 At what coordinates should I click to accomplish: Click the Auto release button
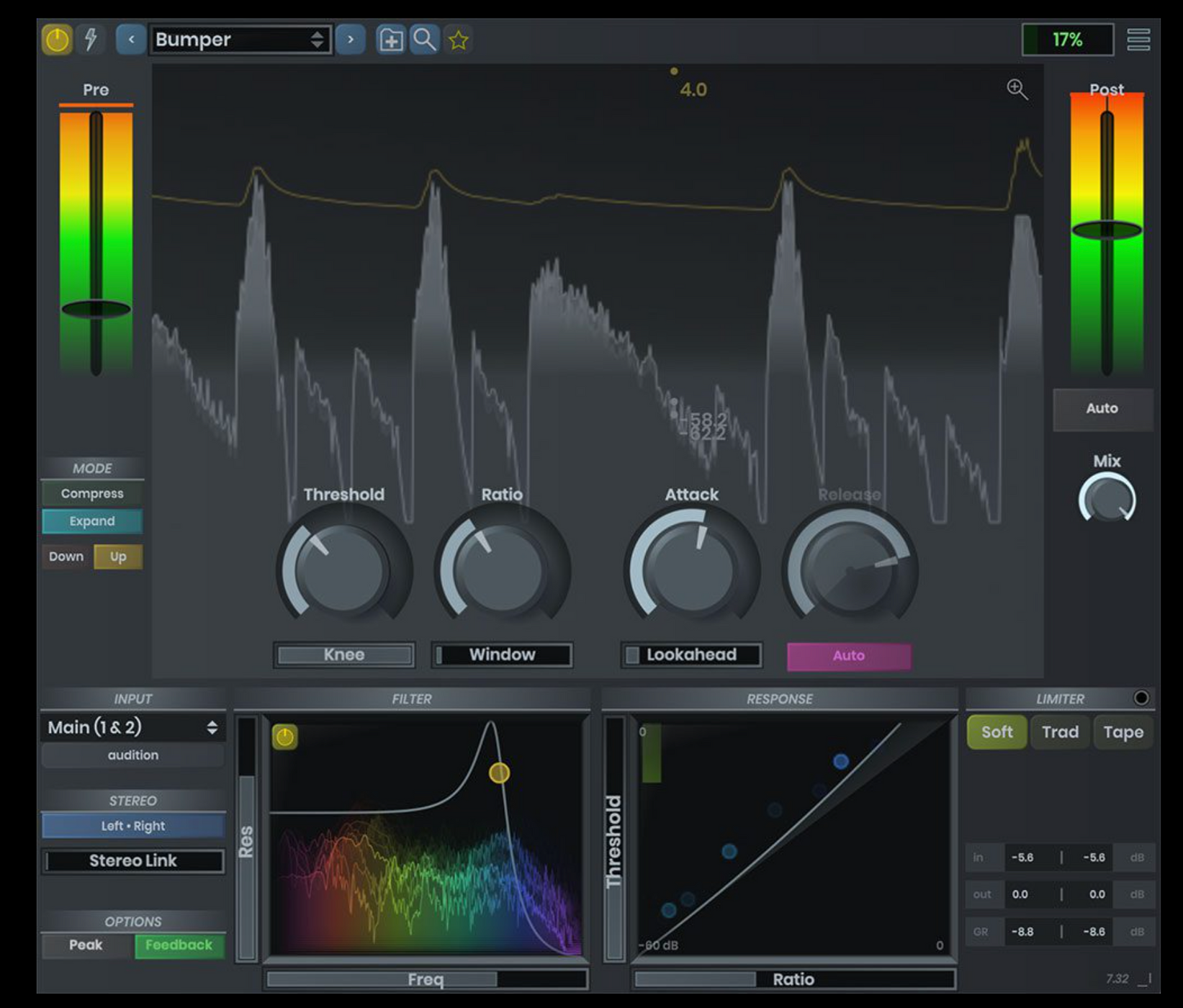tap(849, 655)
